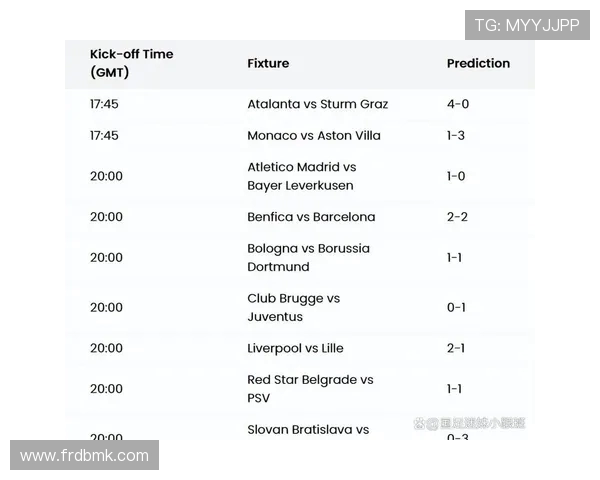The height and width of the screenshot is (480, 600).
Task: Select the Bologna vs Borussia Dortmund fixture
Action: [x=308, y=257]
